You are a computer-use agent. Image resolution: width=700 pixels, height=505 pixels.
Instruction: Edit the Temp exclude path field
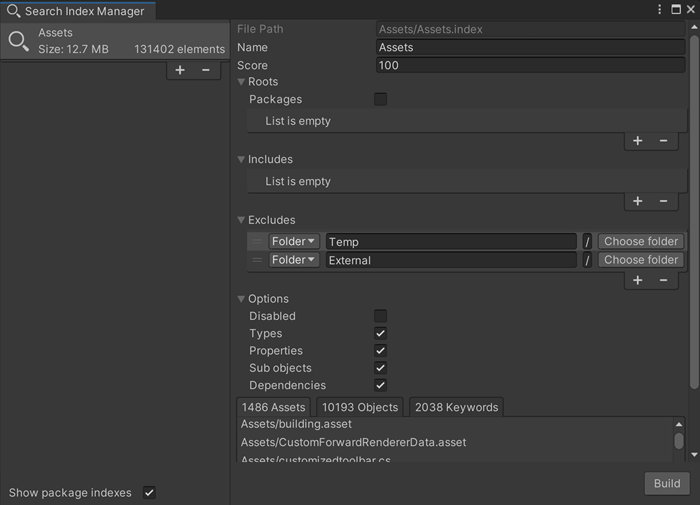tap(451, 242)
